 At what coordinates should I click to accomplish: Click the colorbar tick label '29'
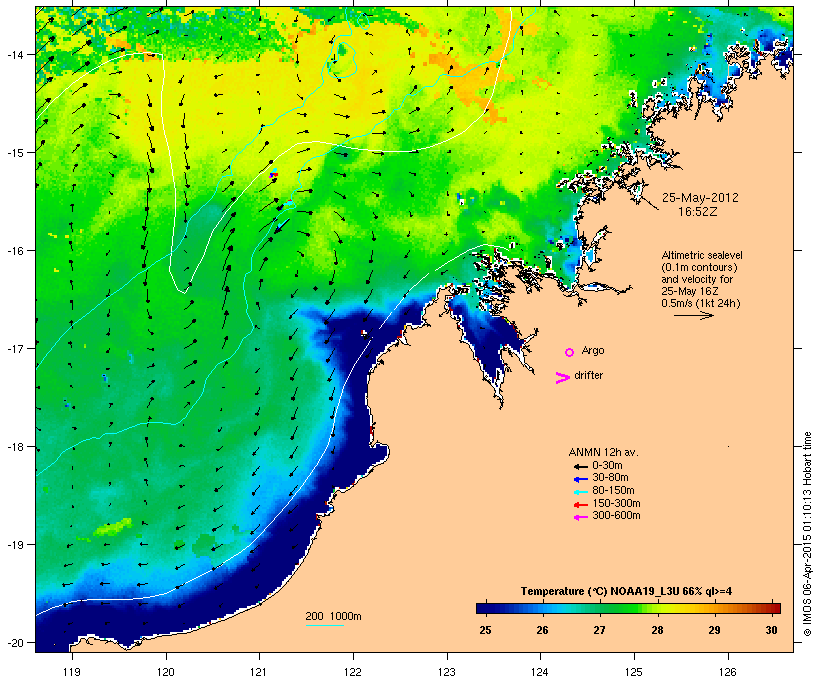[x=714, y=630]
